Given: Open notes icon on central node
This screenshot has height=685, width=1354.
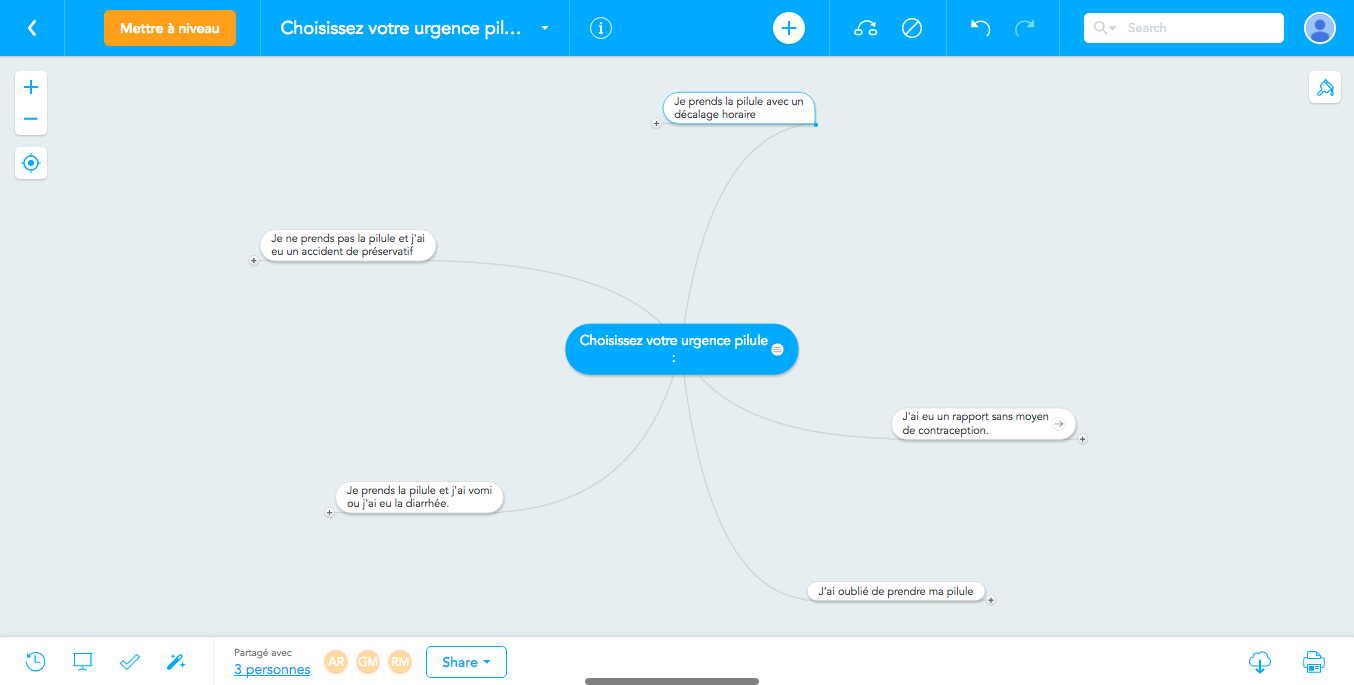Looking at the screenshot, I should click(778, 349).
